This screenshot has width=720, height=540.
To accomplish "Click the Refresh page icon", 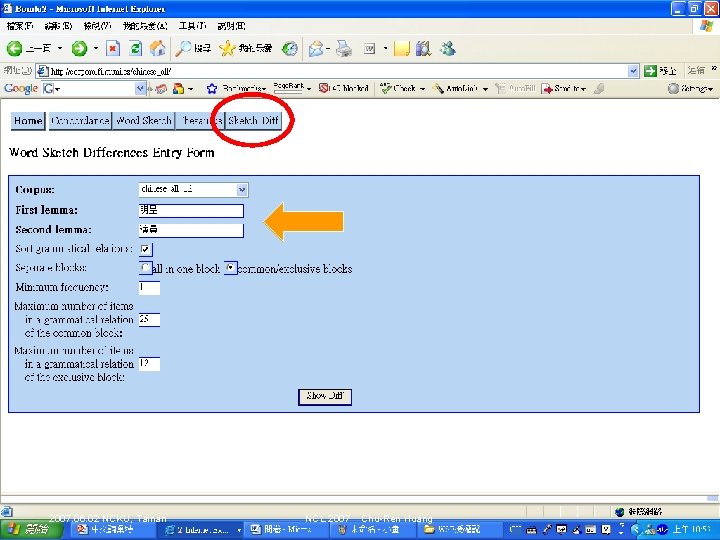I will click(x=135, y=48).
